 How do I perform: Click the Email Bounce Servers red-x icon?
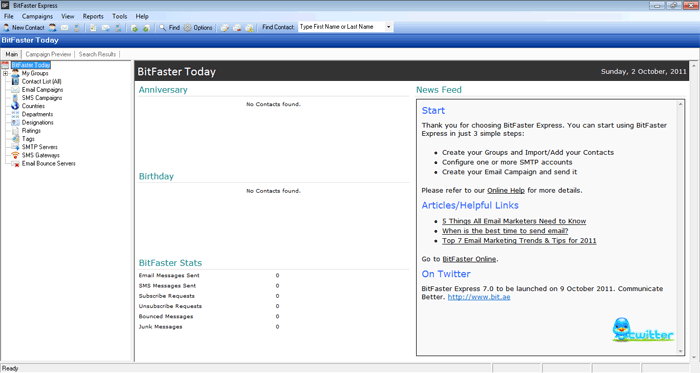click(x=15, y=164)
